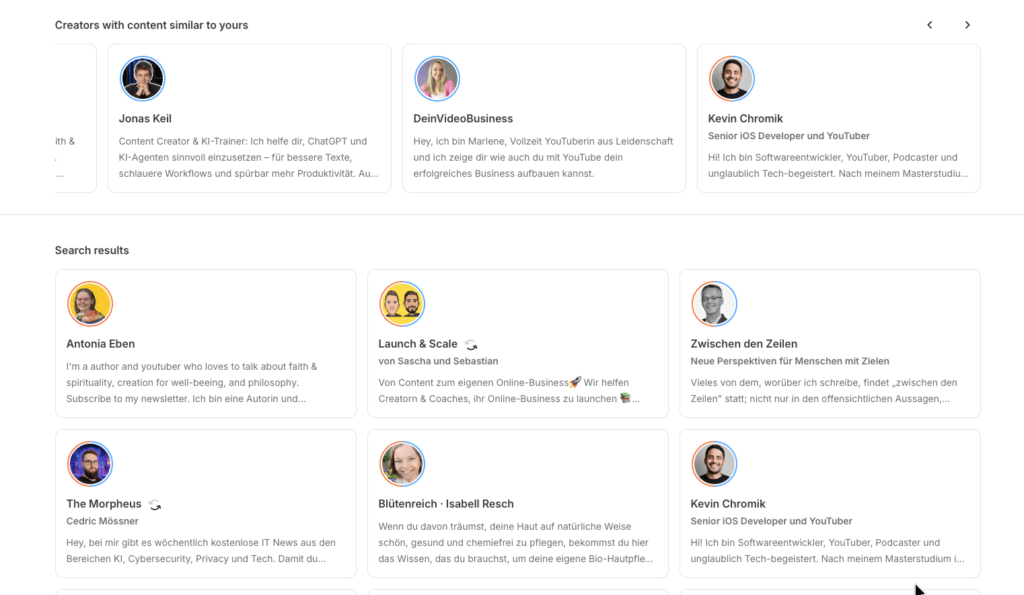Click the badge icon beside The Morpheus

155,505
